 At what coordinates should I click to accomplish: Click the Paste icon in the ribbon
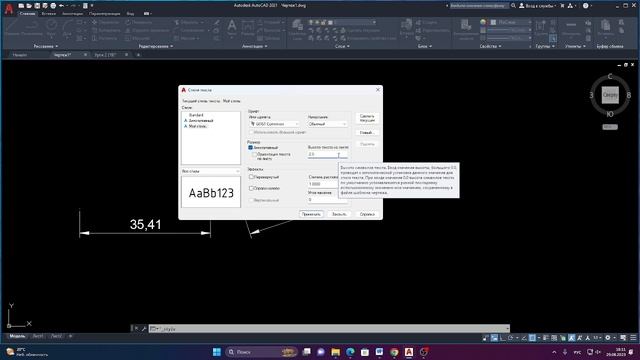(606, 28)
